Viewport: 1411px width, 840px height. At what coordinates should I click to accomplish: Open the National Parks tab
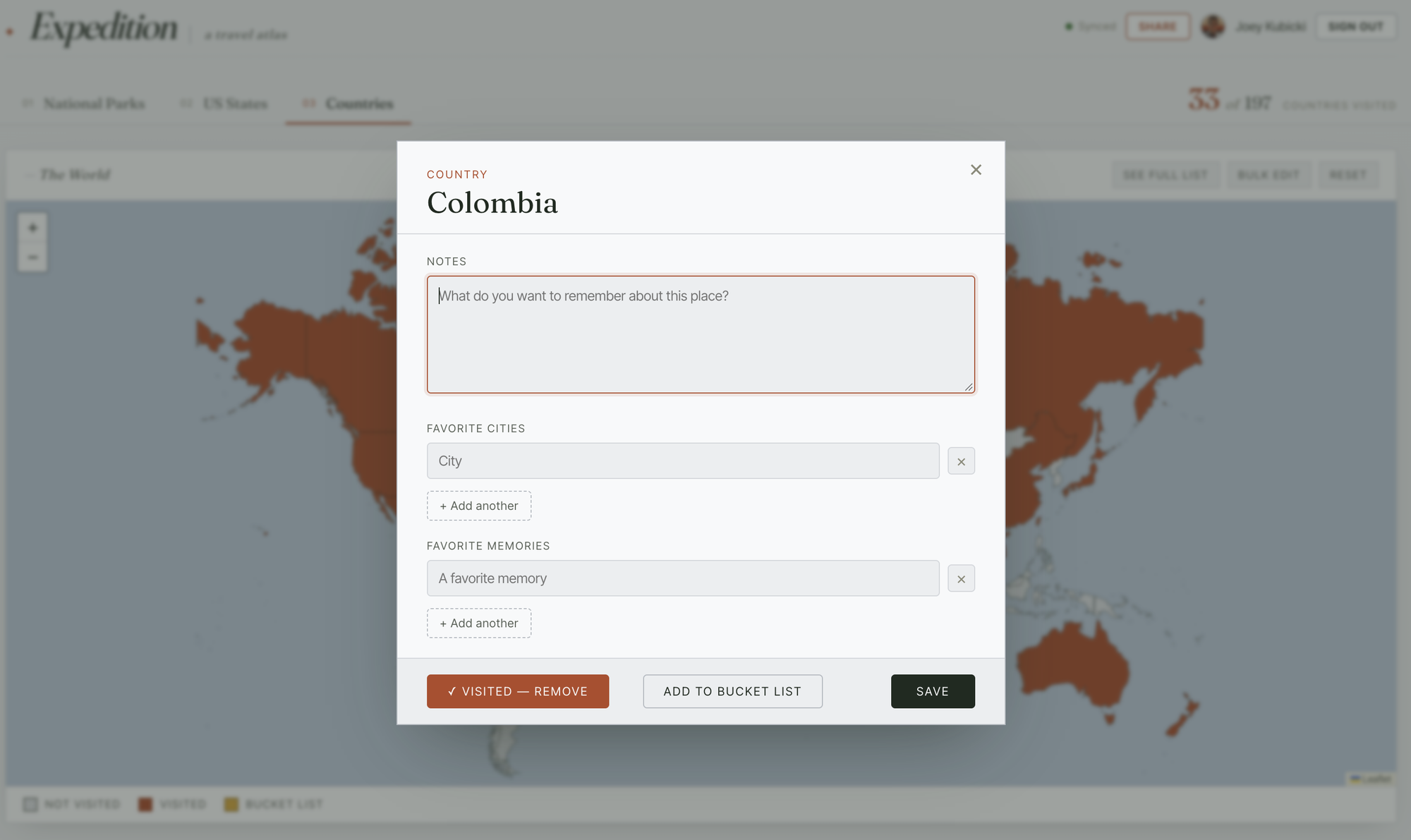(x=84, y=104)
